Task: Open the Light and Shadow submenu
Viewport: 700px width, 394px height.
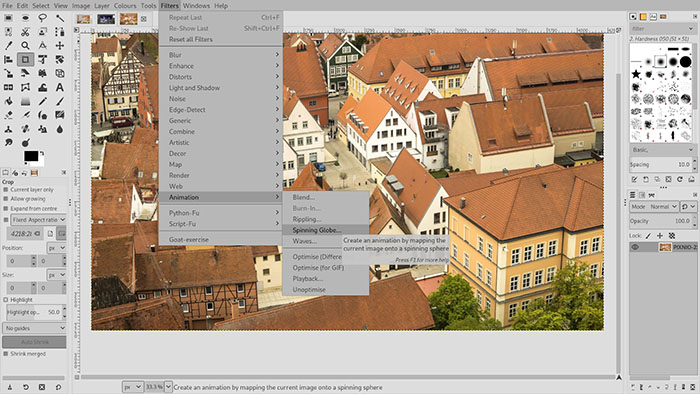Action: point(221,88)
